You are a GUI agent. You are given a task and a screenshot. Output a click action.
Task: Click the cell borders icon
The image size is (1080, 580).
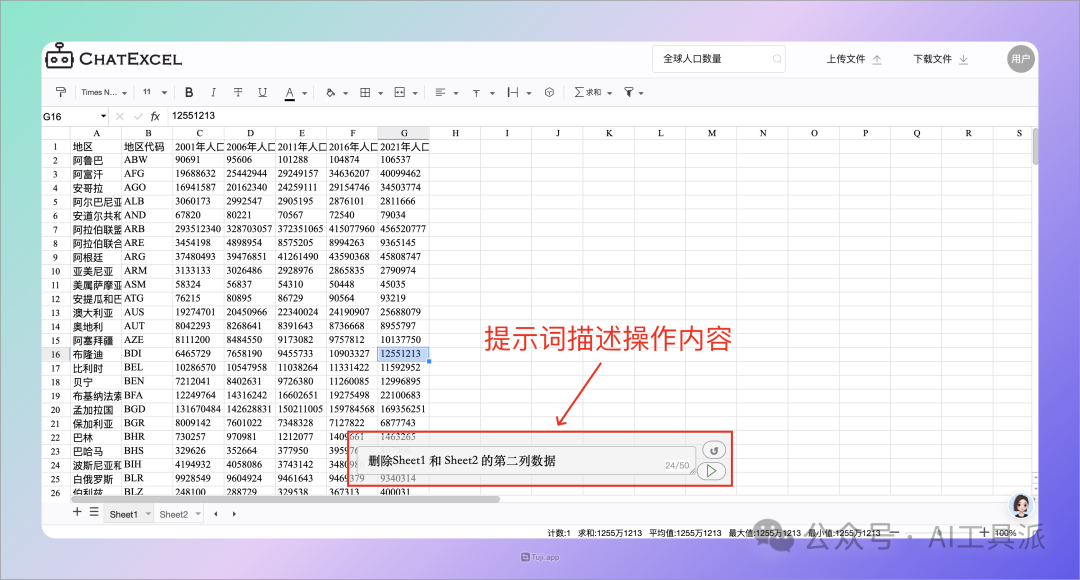pyautogui.click(x=365, y=92)
